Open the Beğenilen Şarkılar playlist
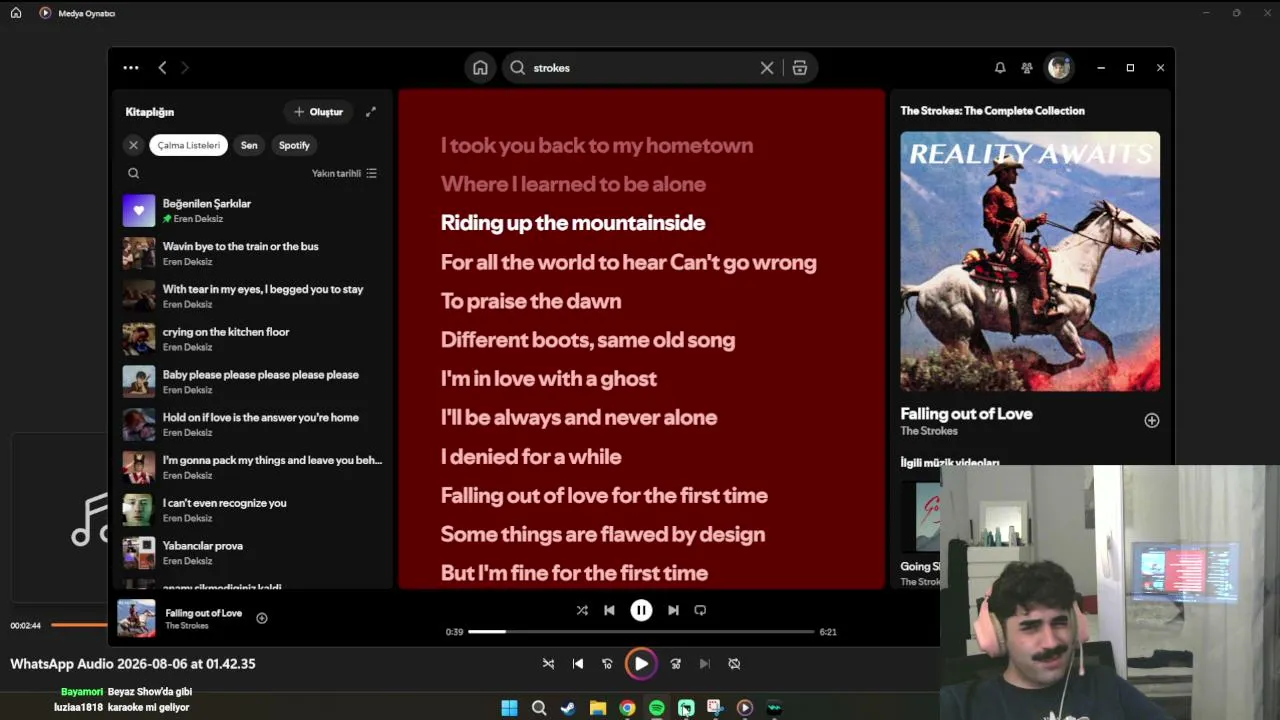 [252, 211]
